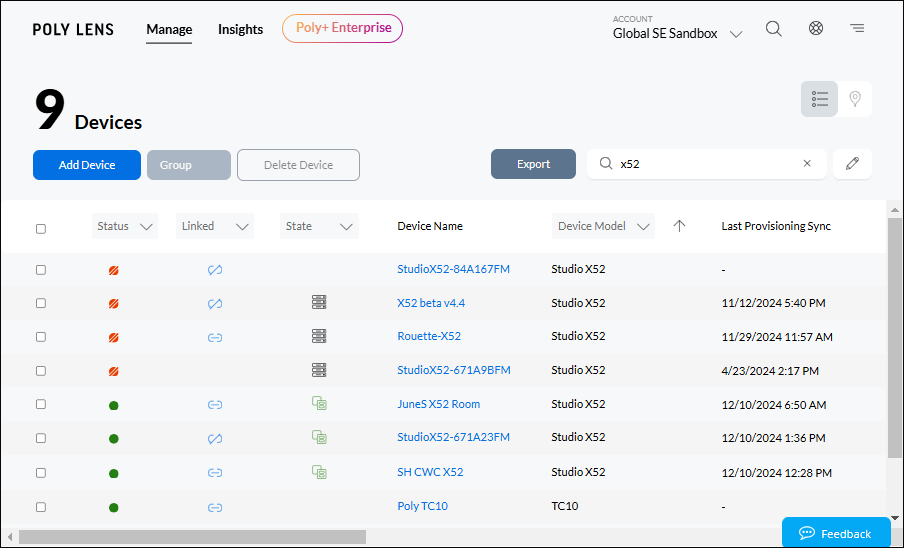Check the box for StudioX52-84A167FM
904x548 pixels.
pyautogui.click(x=41, y=270)
